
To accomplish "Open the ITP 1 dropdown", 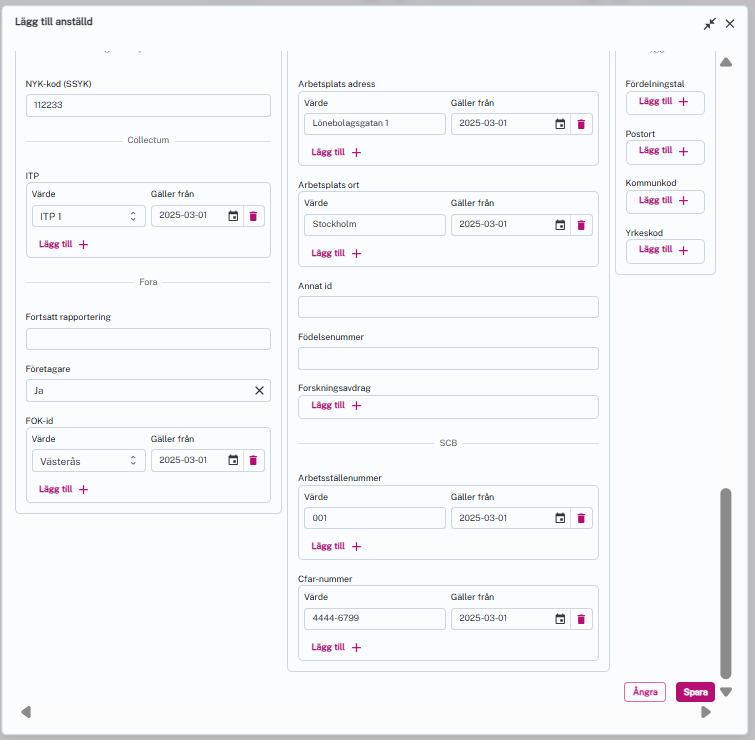I will pyautogui.click(x=88, y=216).
